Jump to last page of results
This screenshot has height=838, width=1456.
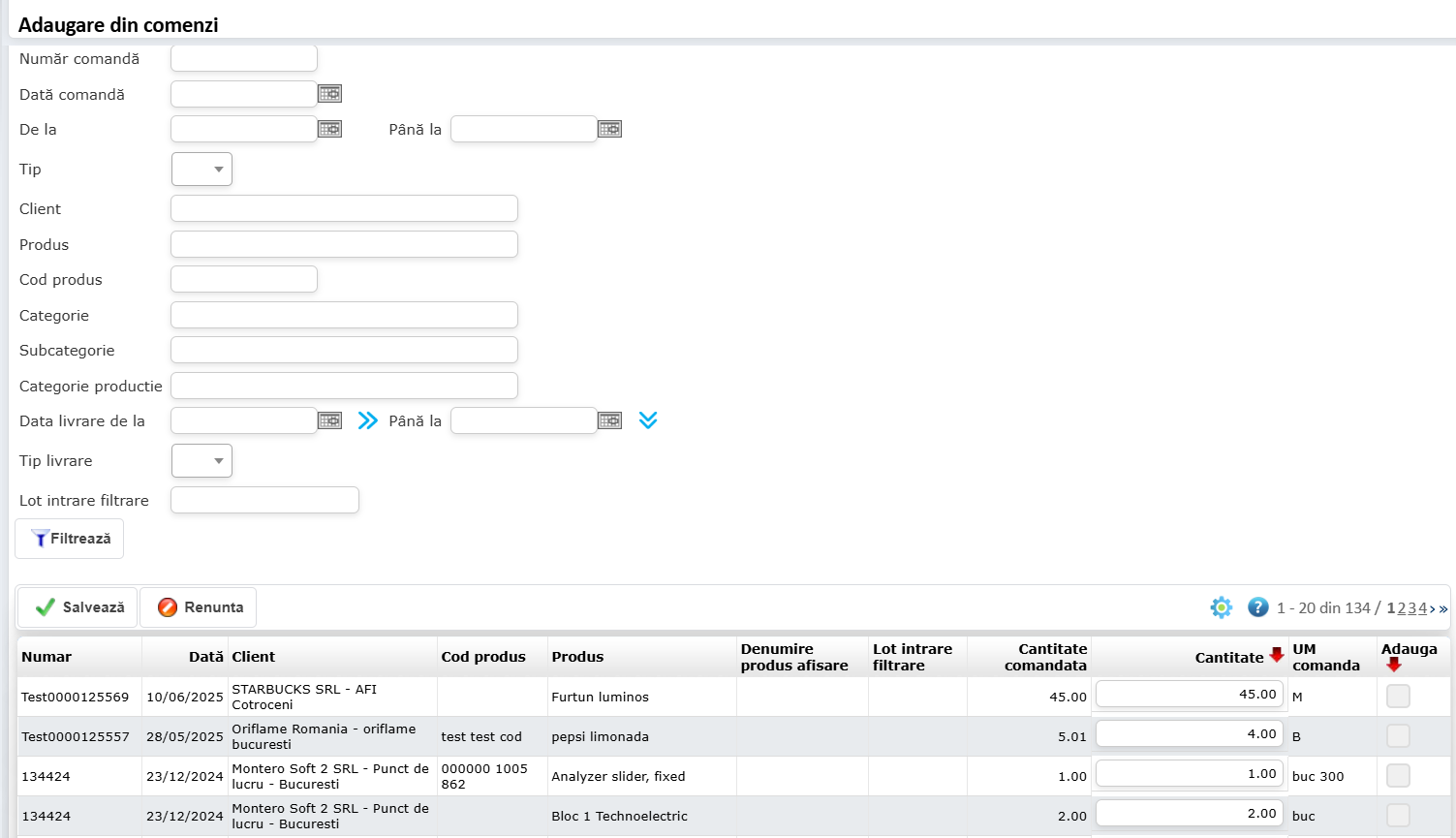point(1443,608)
